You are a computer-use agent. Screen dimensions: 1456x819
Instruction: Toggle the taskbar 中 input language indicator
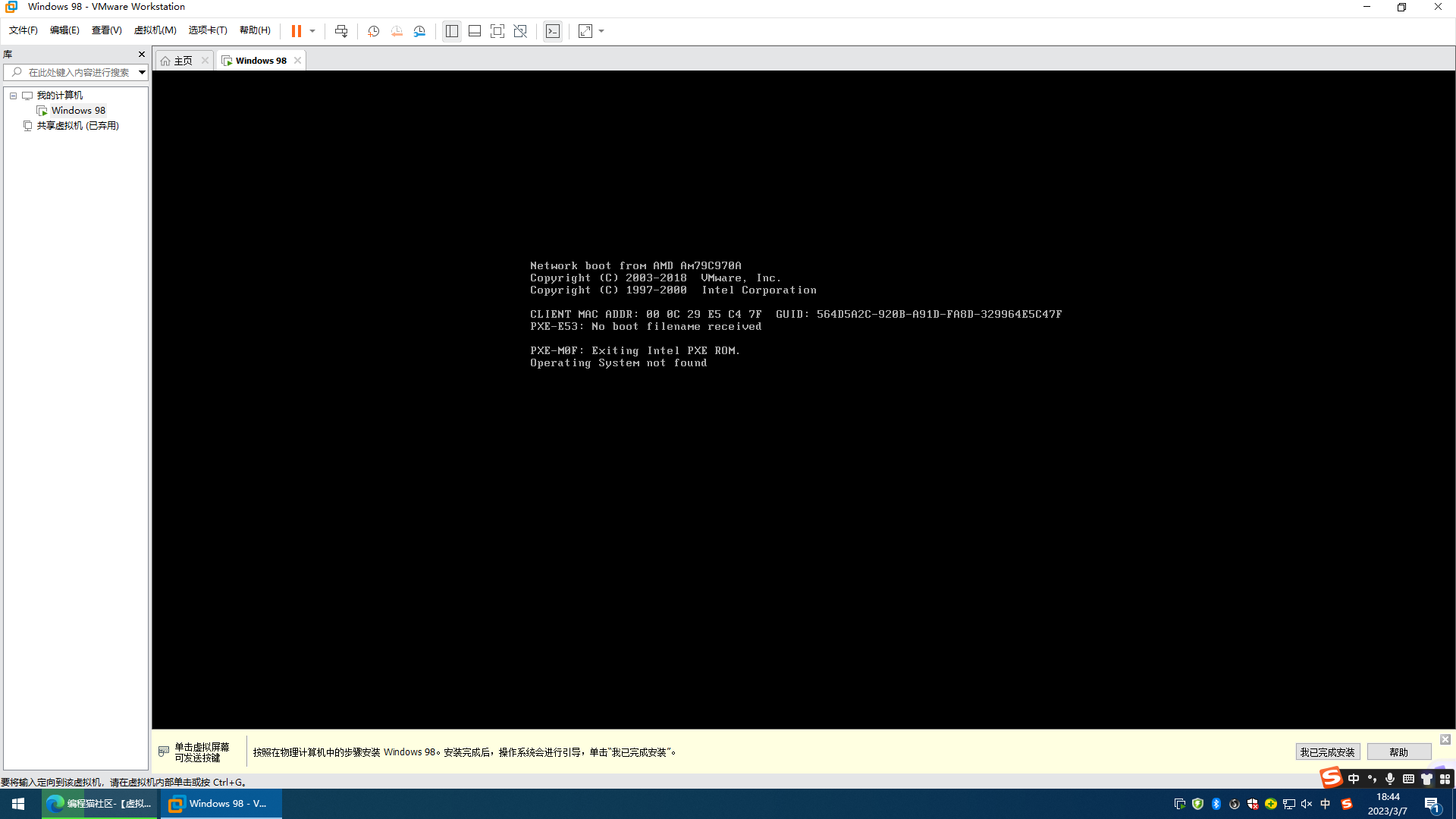tap(1326, 804)
